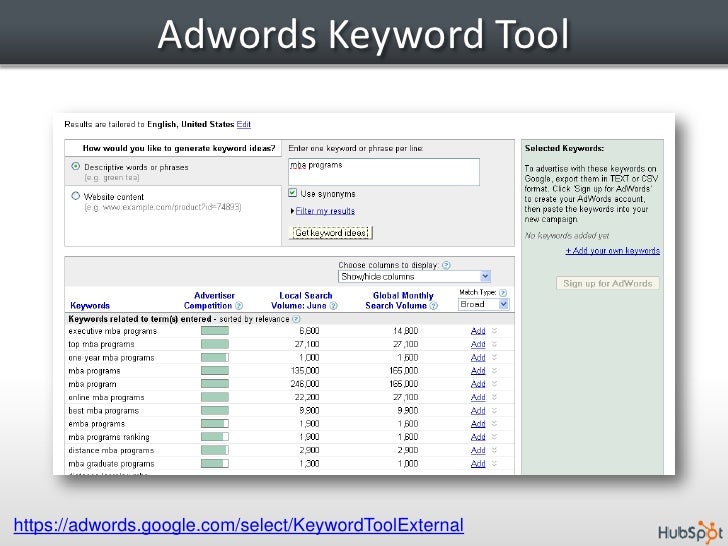Open help icon beside Local Search Volume: June
This screenshot has width=728, height=546.
coord(333,306)
